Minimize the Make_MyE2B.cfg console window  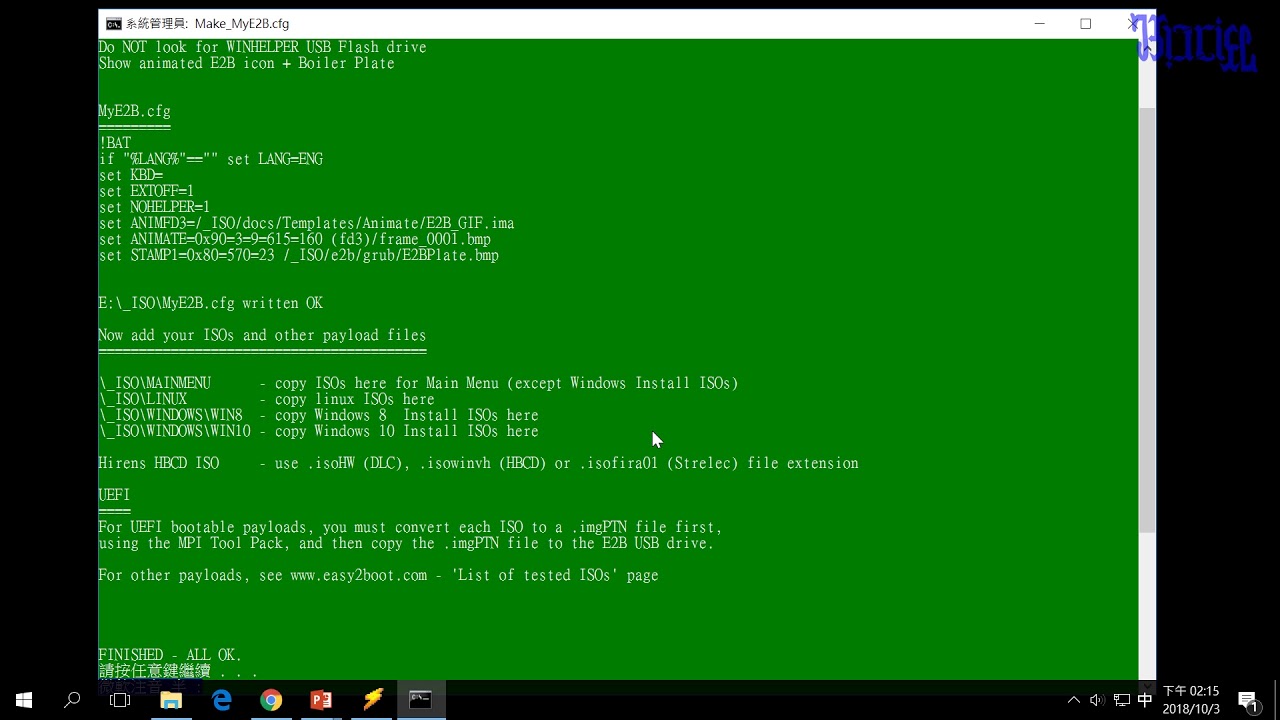point(1040,24)
